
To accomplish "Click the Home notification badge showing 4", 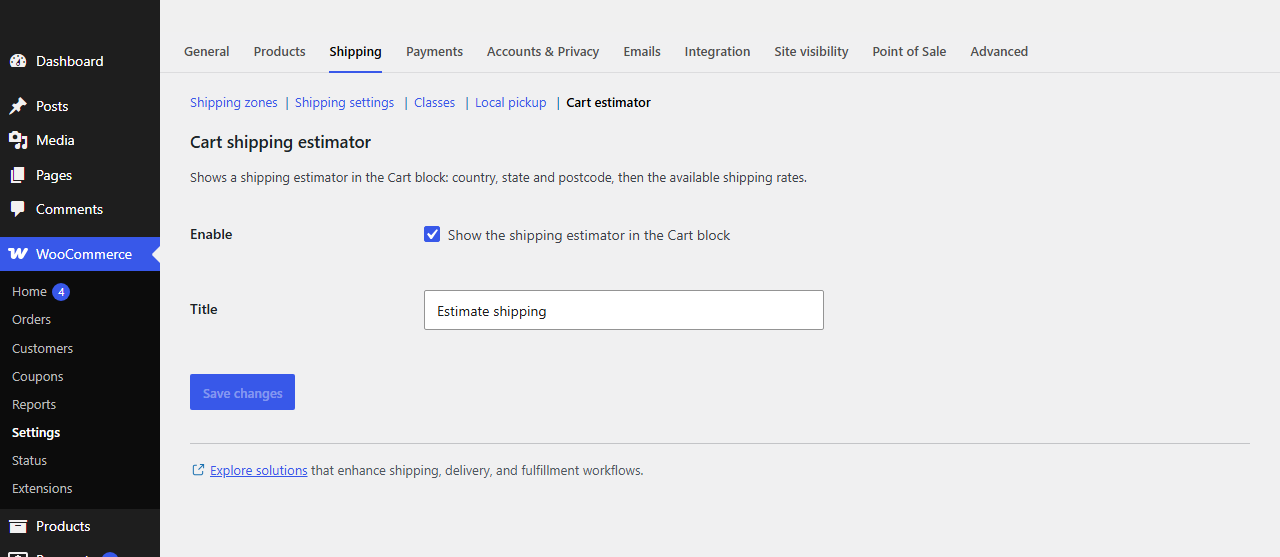I will tap(61, 292).
